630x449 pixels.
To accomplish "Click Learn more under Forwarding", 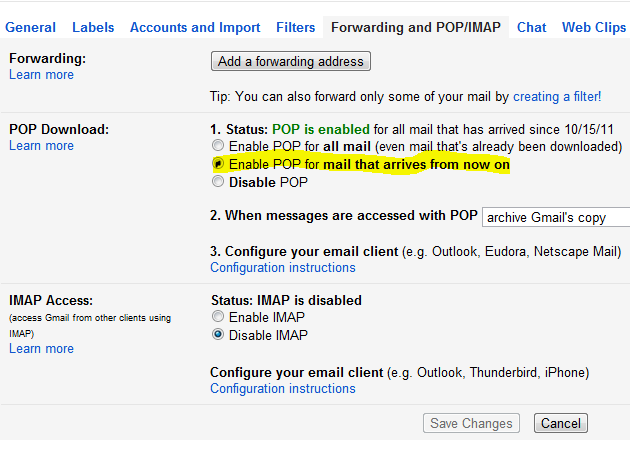I will tap(41, 75).
